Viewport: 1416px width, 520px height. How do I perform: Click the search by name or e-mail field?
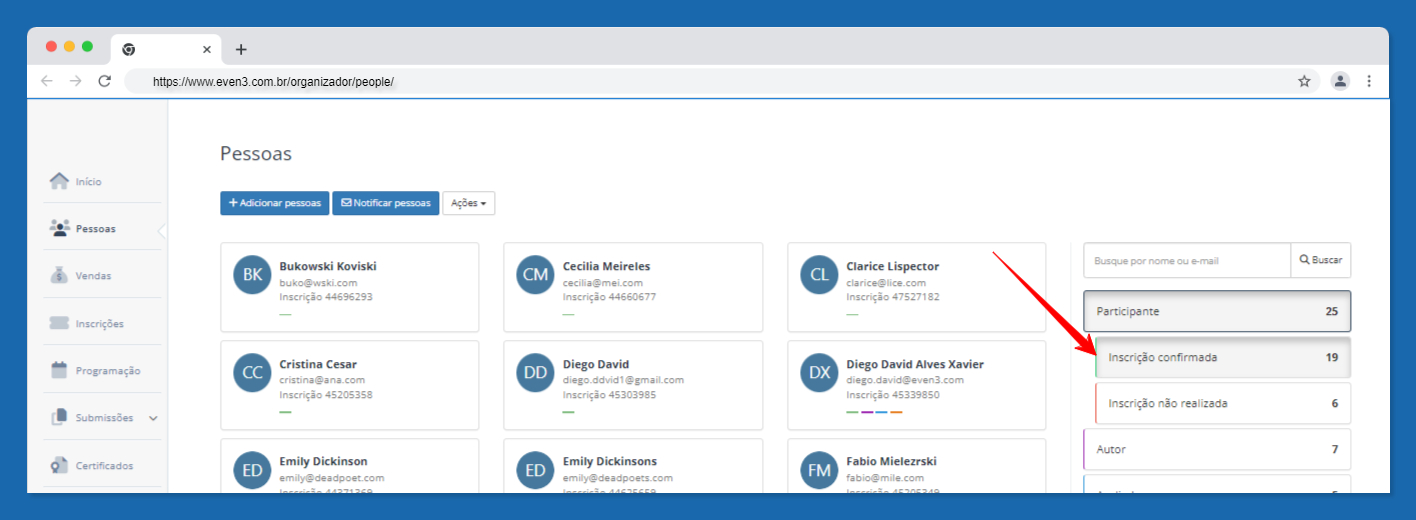point(1187,260)
